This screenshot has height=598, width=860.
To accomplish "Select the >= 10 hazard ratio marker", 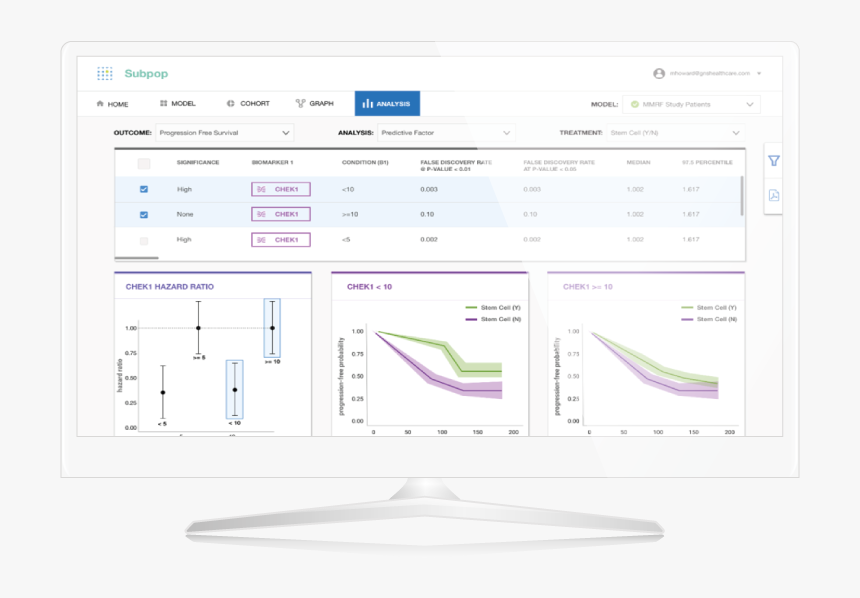I will (x=272, y=328).
